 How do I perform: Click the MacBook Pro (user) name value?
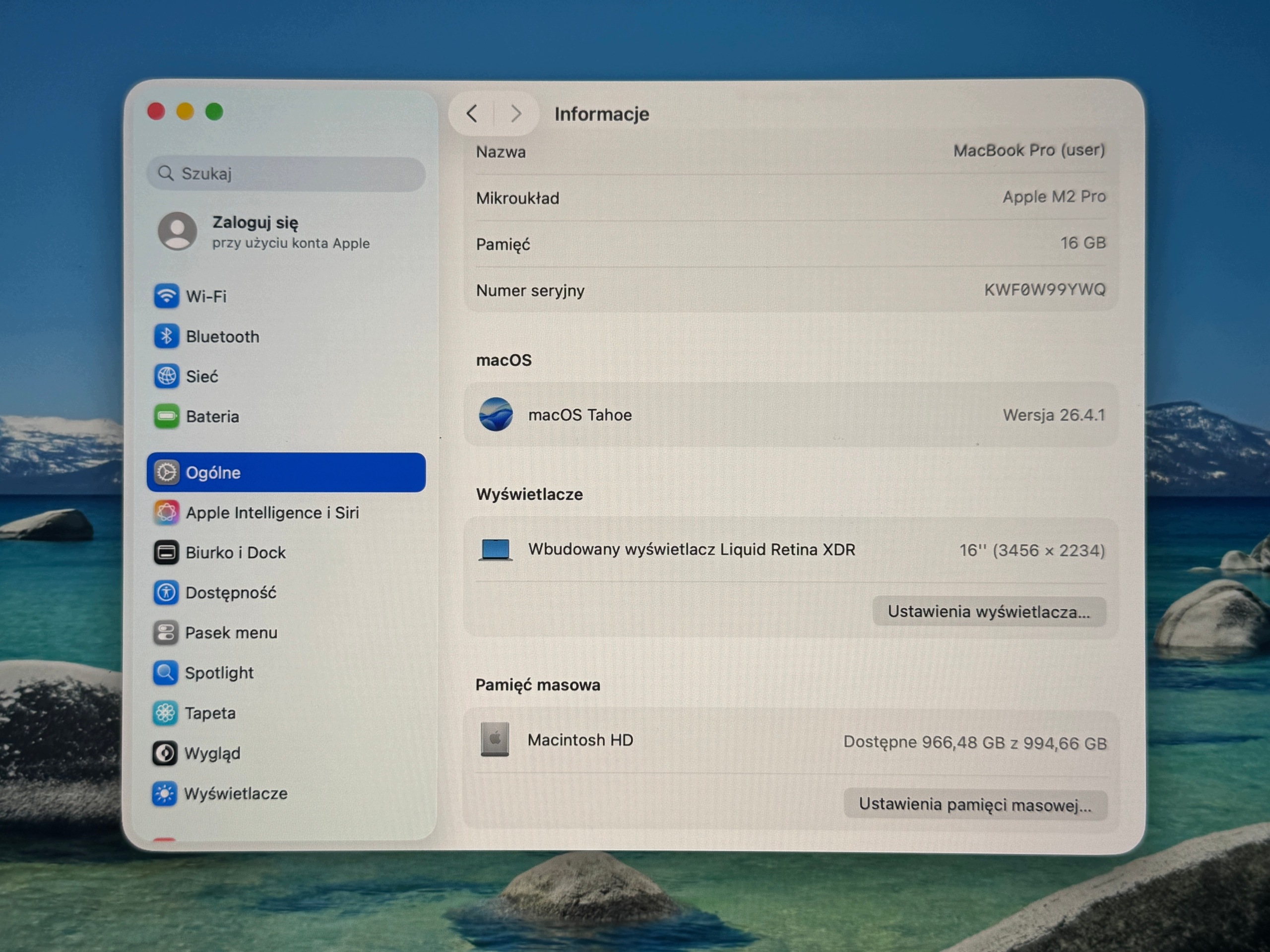pos(1029,150)
